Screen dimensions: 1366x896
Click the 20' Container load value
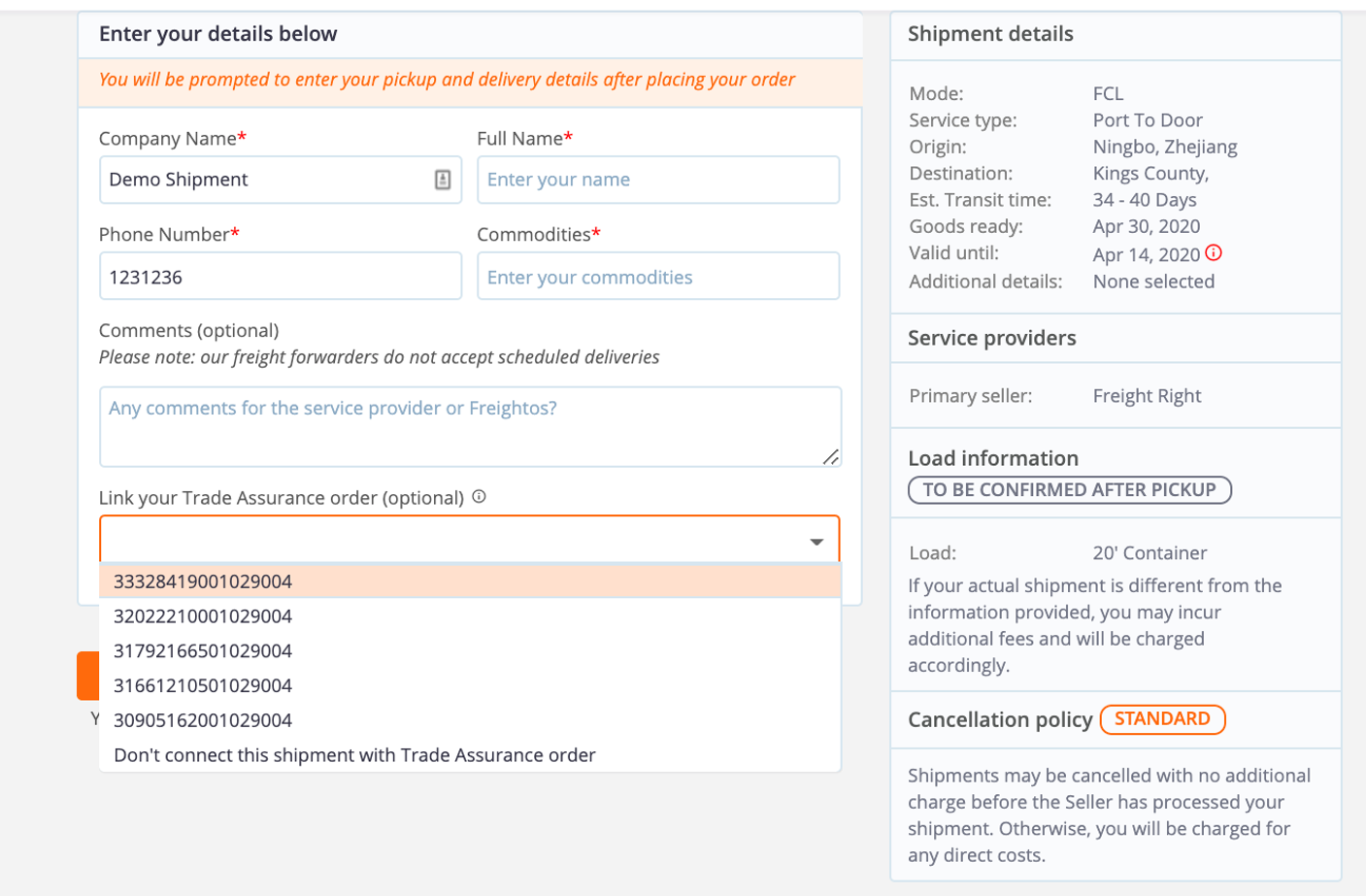(1149, 553)
